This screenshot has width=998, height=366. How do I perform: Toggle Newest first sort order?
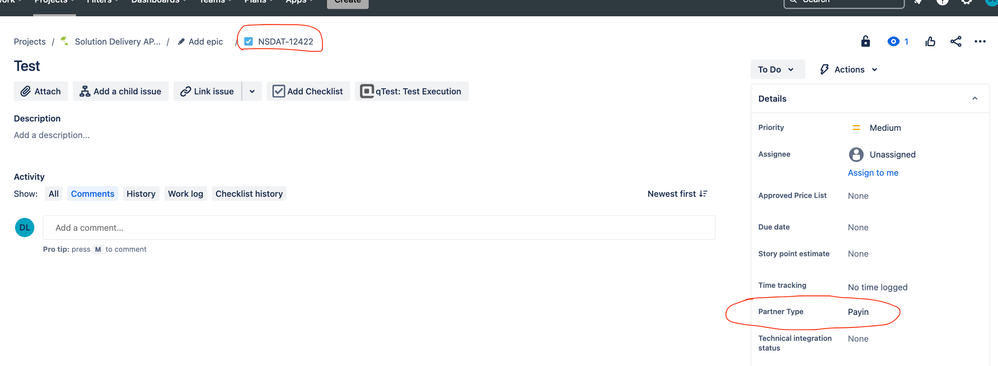(677, 194)
